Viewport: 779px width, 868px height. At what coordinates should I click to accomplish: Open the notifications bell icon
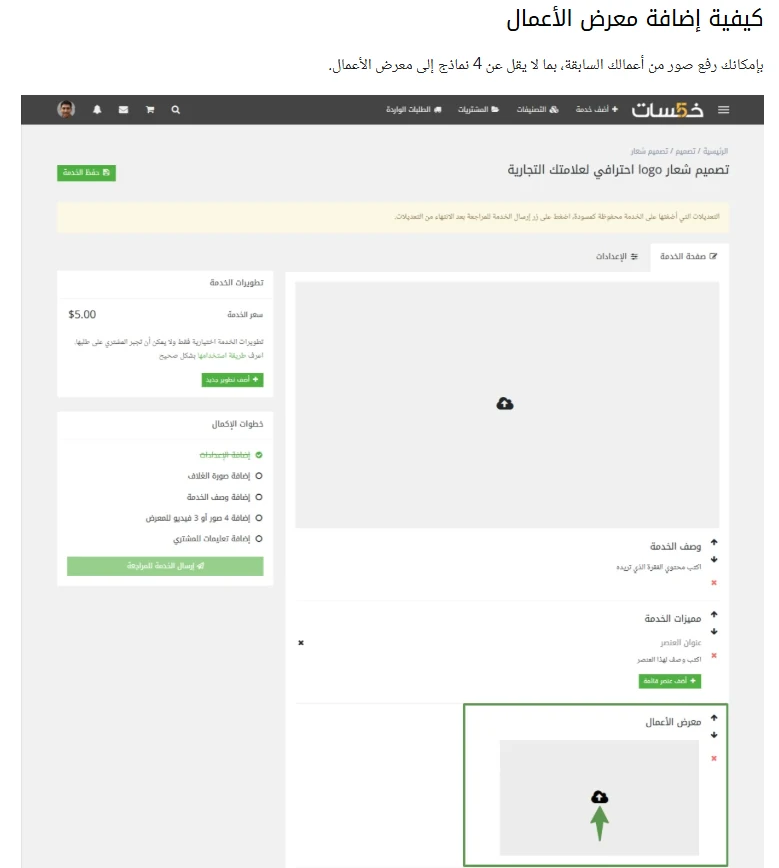click(97, 110)
